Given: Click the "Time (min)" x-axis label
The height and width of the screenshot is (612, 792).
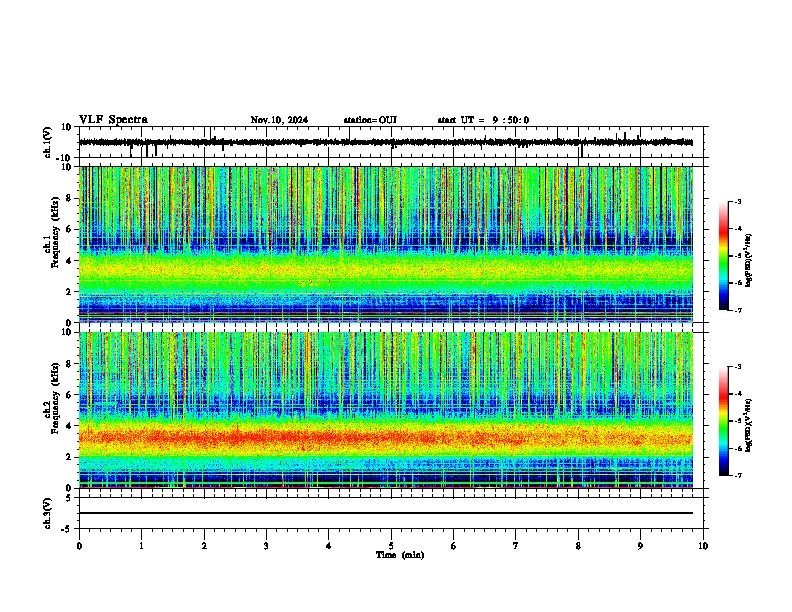Looking at the screenshot, I should [x=400, y=555].
